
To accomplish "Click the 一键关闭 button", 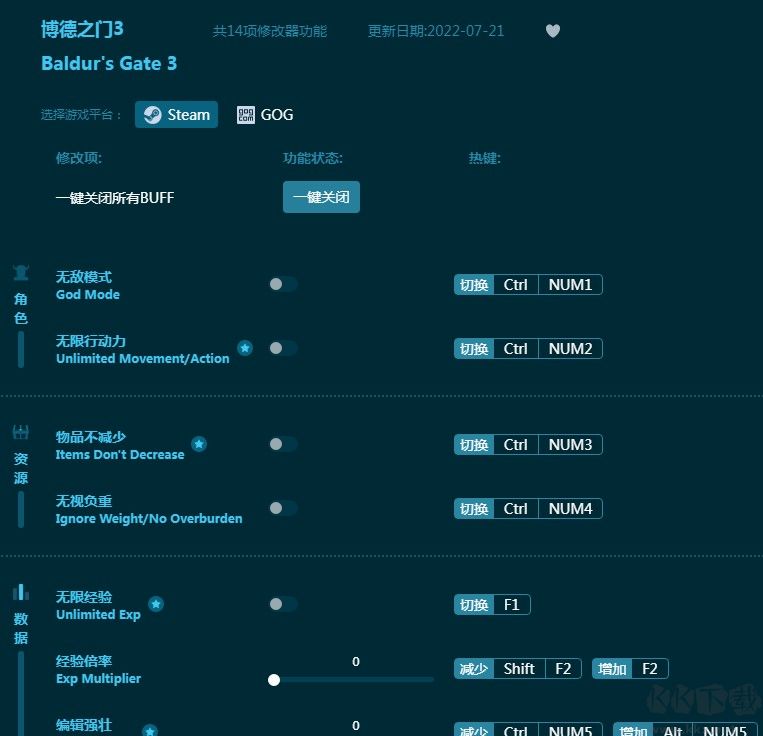I will [x=321, y=197].
